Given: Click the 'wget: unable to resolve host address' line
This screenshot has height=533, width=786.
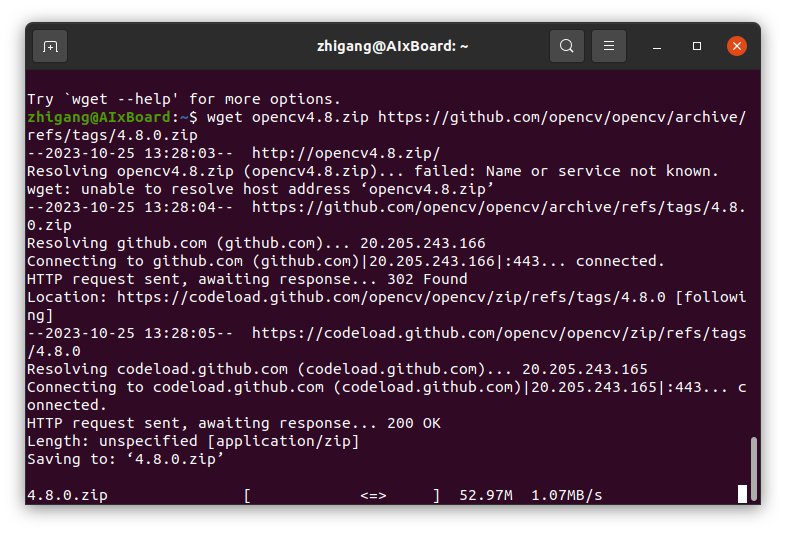Looking at the screenshot, I should click(261, 189).
